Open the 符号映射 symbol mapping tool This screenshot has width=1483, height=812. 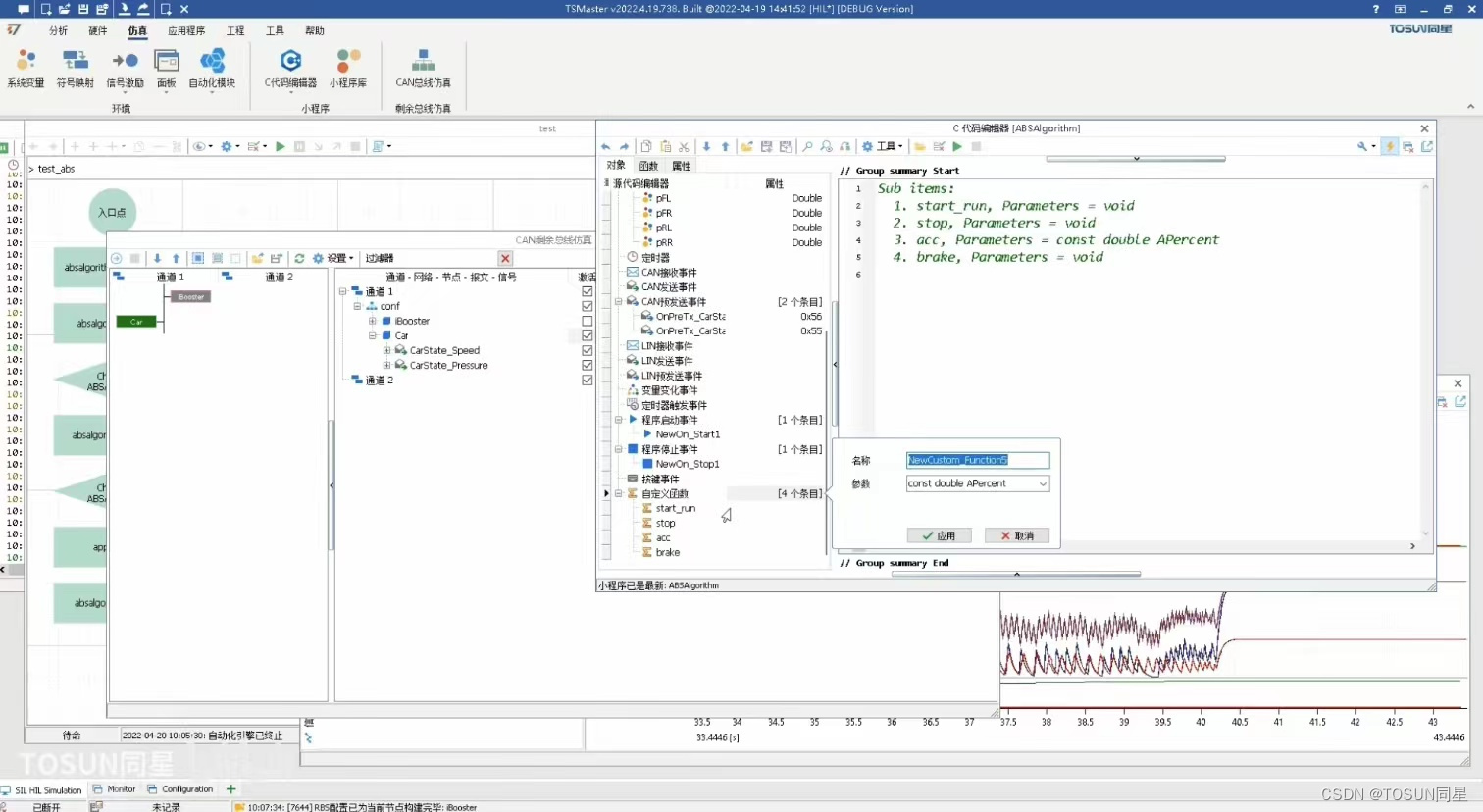pyautogui.click(x=76, y=69)
